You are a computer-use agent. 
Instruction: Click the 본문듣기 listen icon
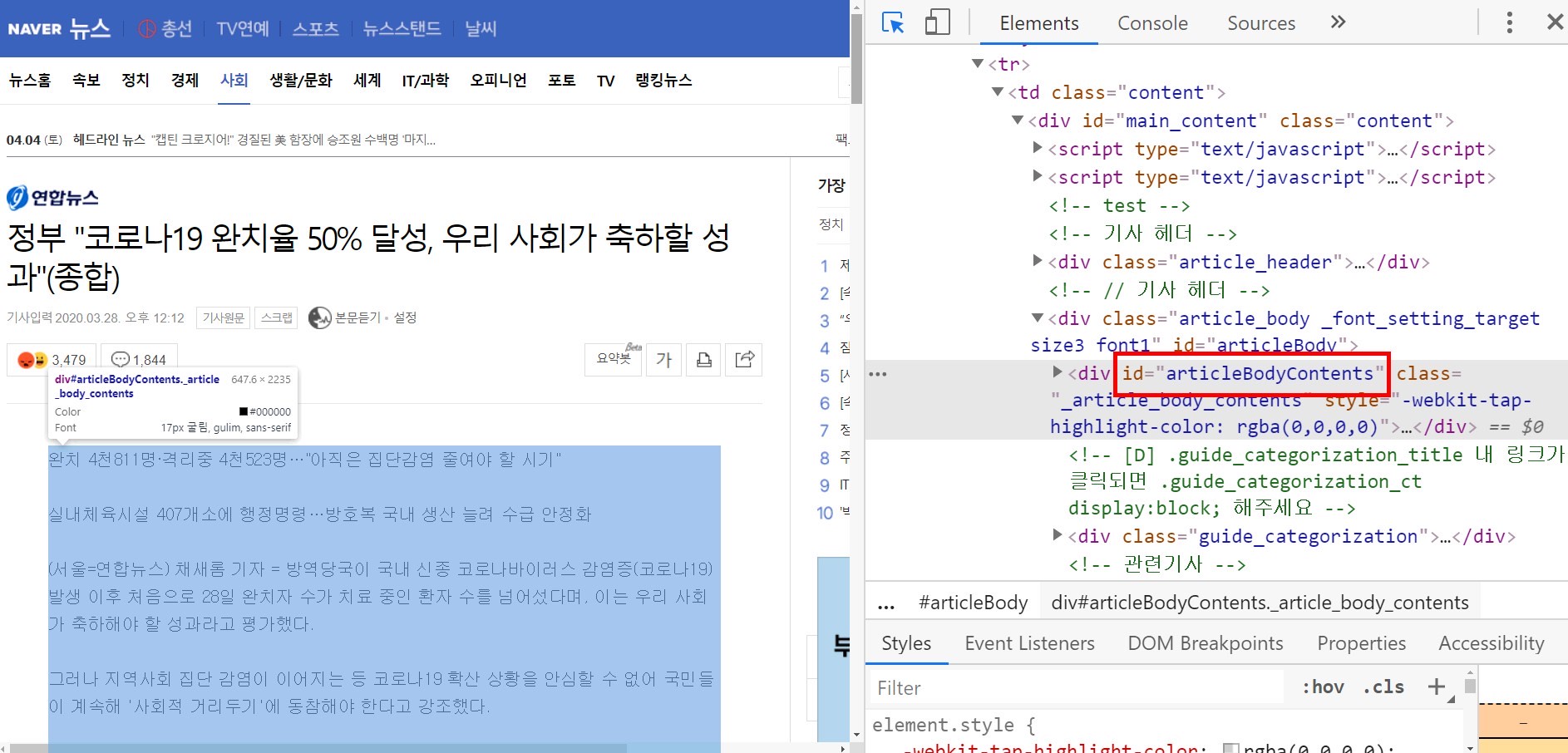[x=320, y=317]
